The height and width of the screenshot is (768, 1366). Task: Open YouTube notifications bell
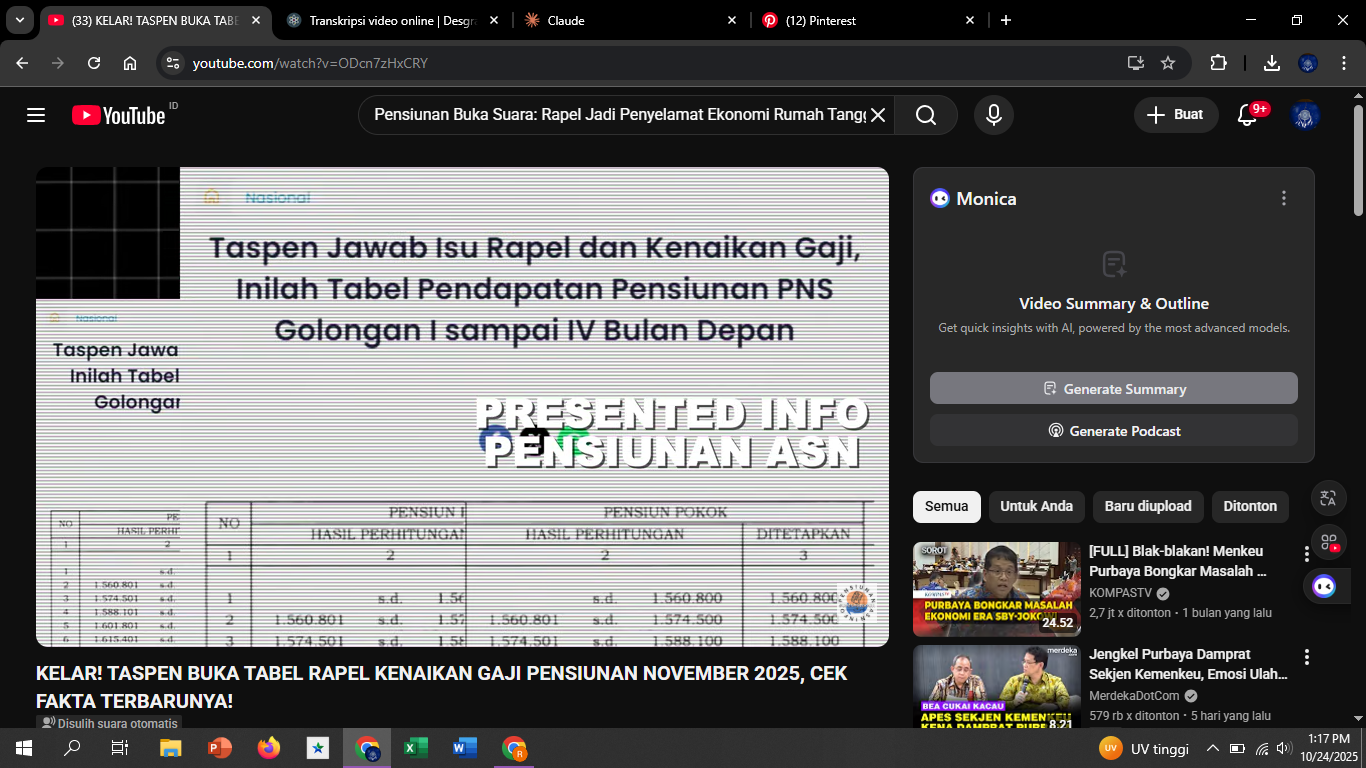[x=1247, y=115]
